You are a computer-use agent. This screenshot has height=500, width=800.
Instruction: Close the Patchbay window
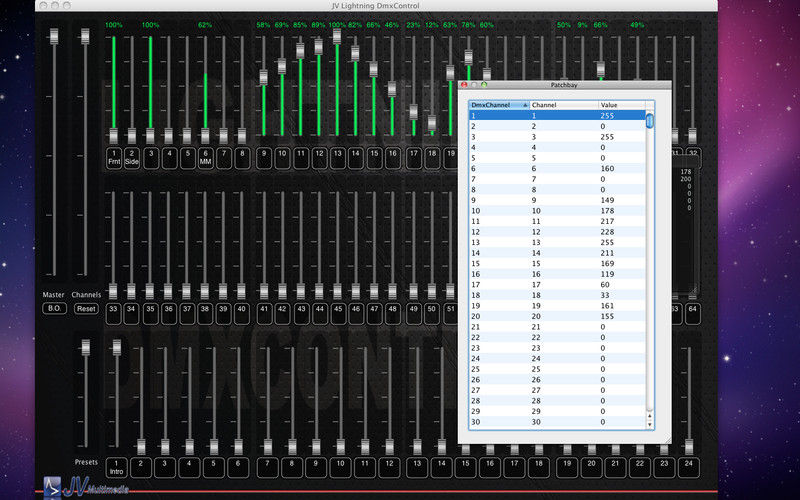click(x=464, y=85)
